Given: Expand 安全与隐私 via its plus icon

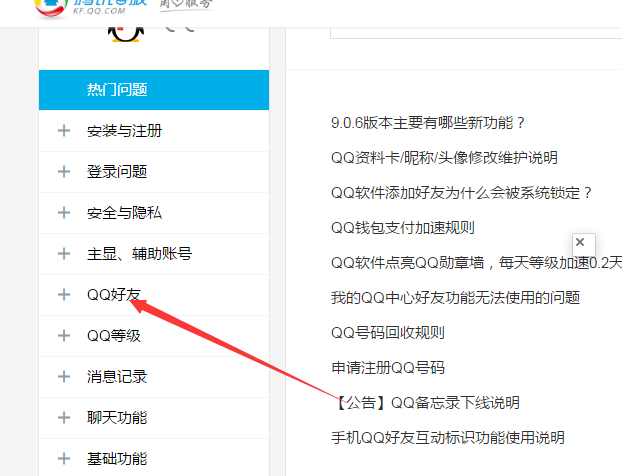Looking at the screenshot, I should coord(65,213).
